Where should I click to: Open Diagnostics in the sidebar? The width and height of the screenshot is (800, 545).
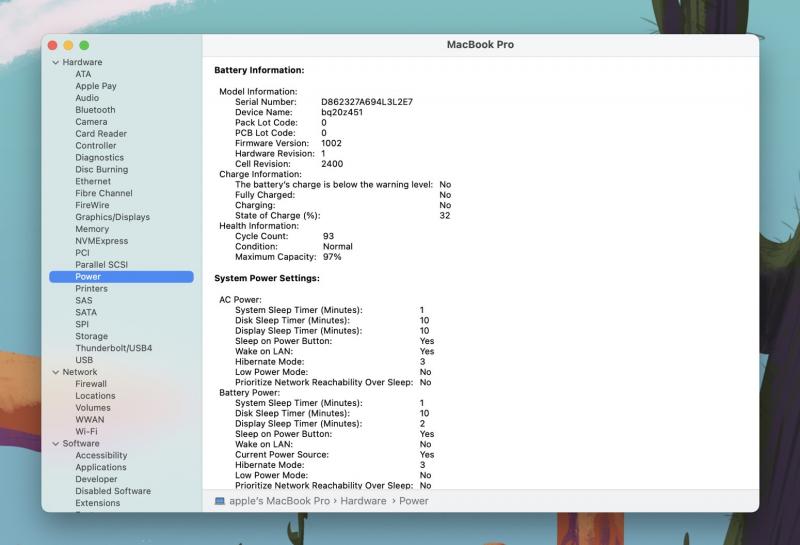coord(99,157)
